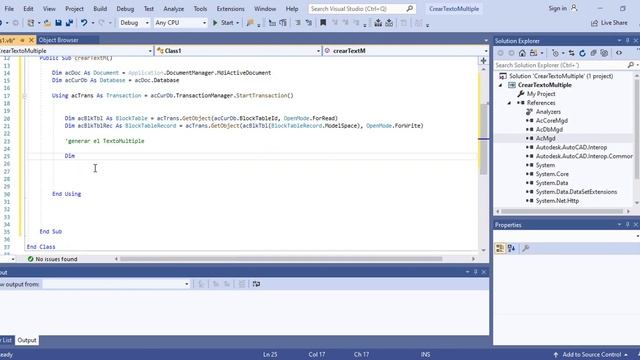
Task: Pin the active vb tab
Action: [x=22, y=40]
